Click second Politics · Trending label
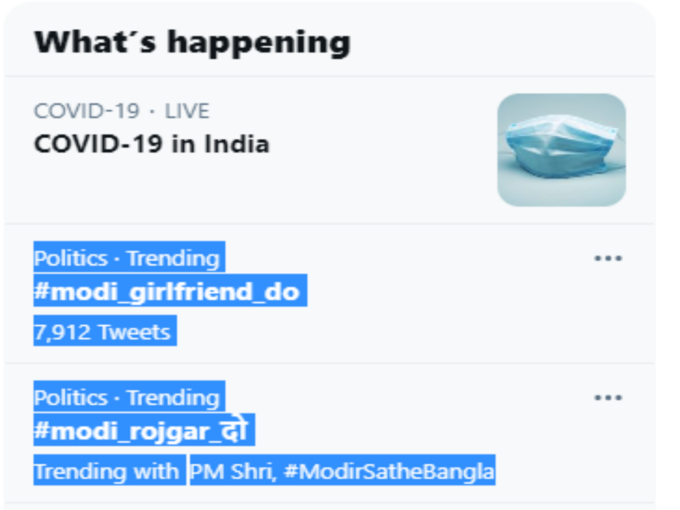The image size is (680, 510). tap(127, 398)
